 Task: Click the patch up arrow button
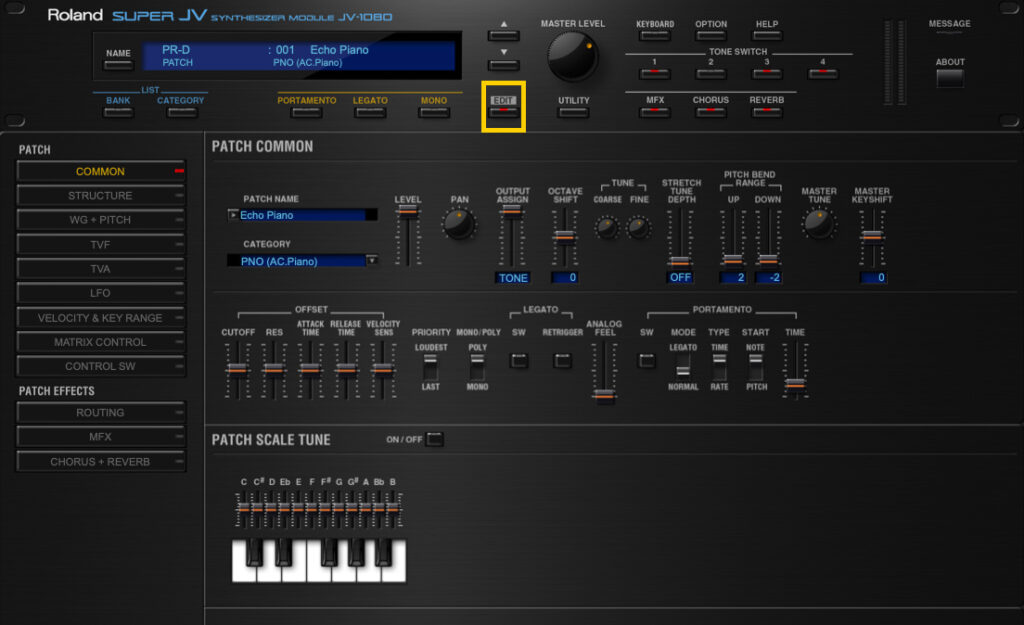pos(504,35)
